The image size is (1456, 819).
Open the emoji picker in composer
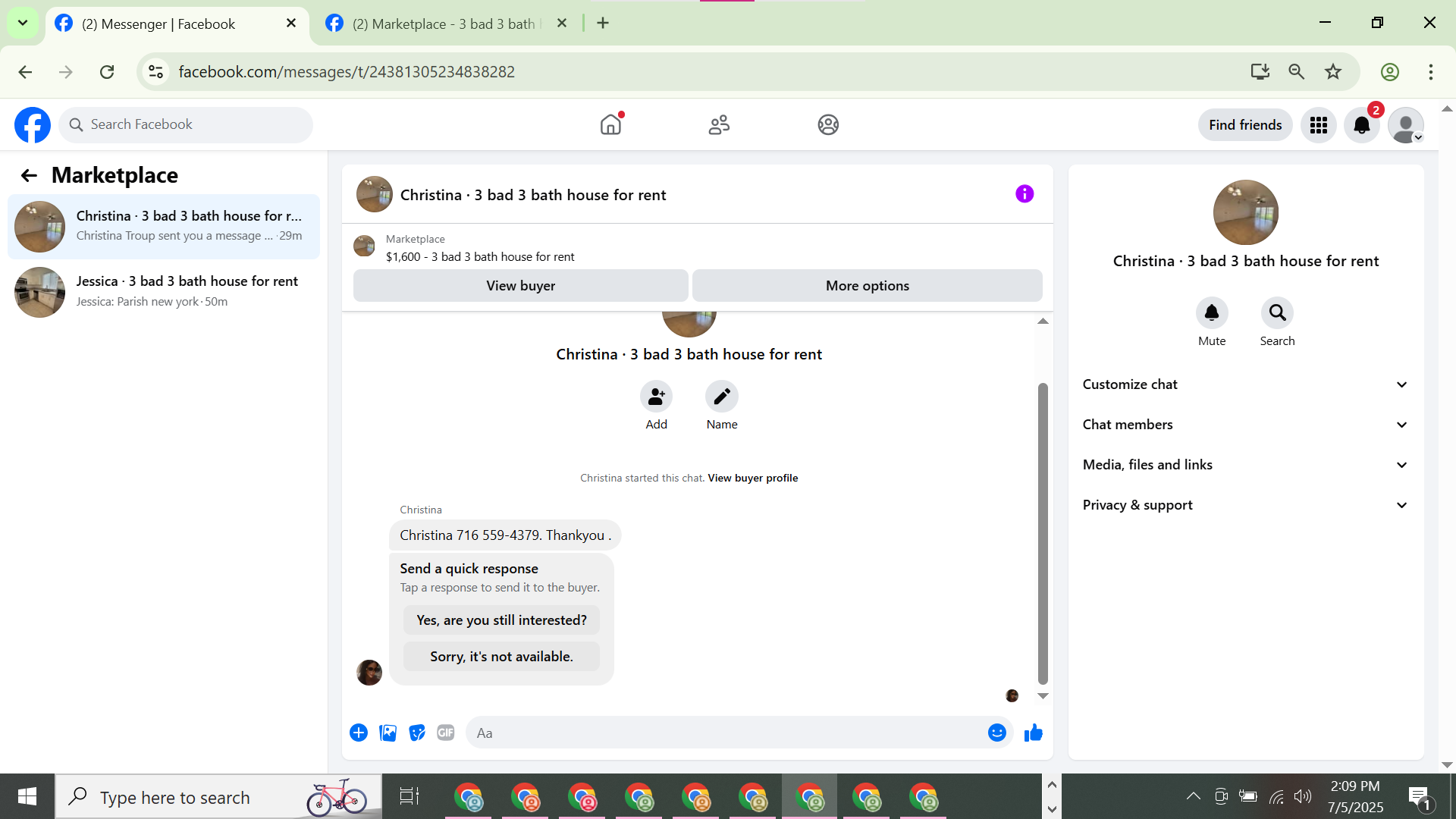996,733
